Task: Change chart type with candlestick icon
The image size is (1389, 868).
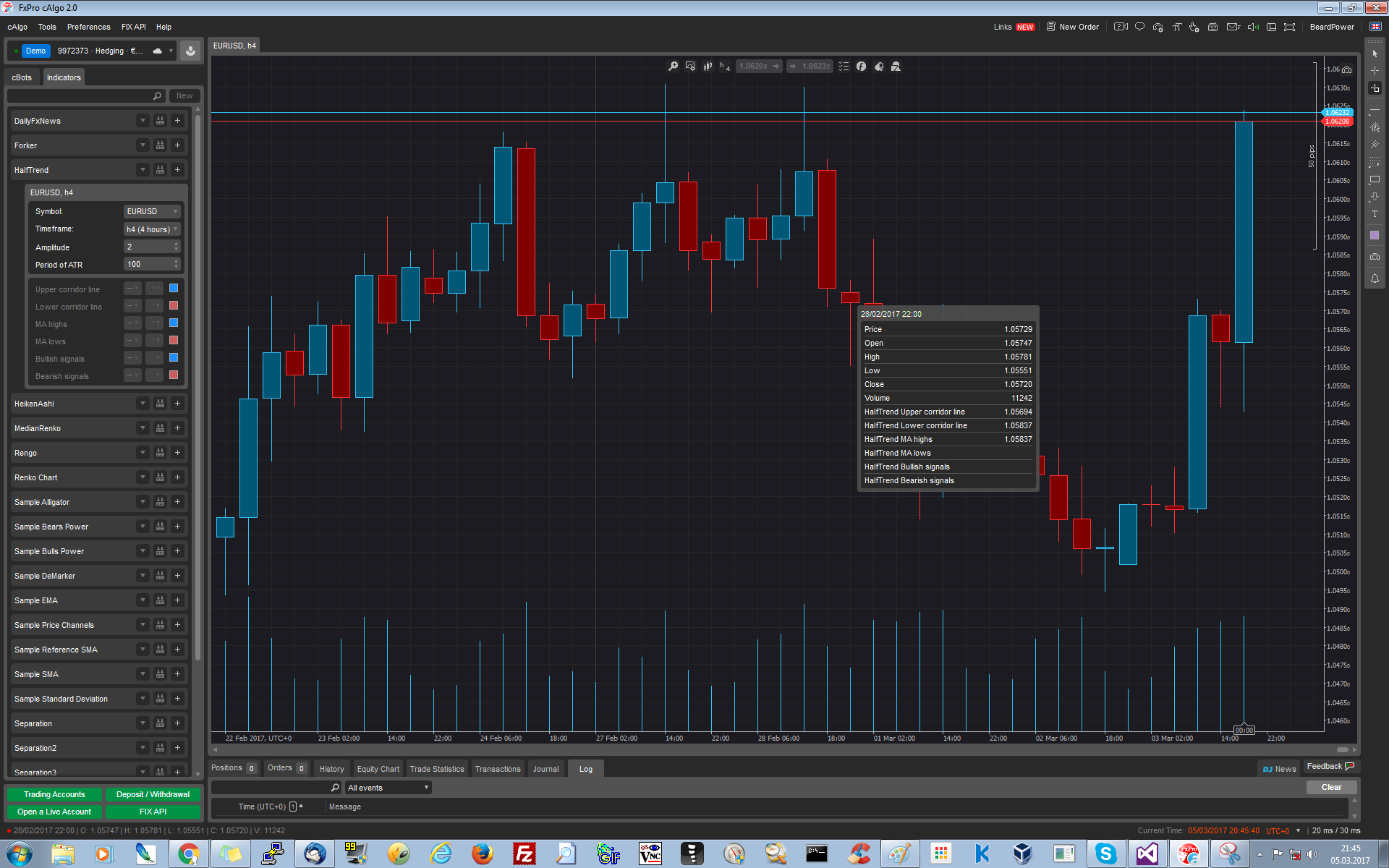Action: click(x=708, y=66)
